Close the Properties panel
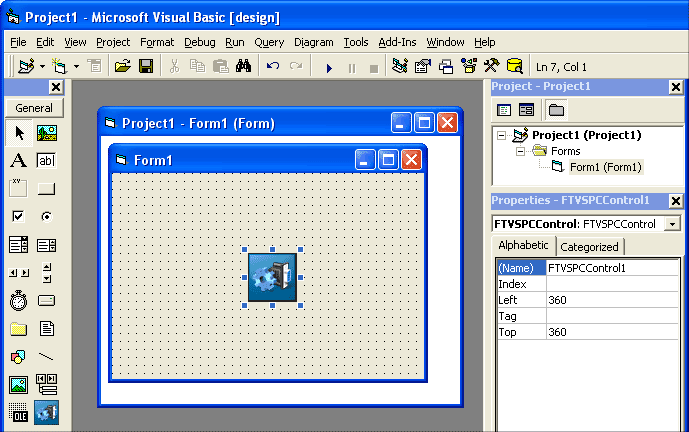Image resolution: width=689 pixels, height=432 pixels. pos(676,201)
